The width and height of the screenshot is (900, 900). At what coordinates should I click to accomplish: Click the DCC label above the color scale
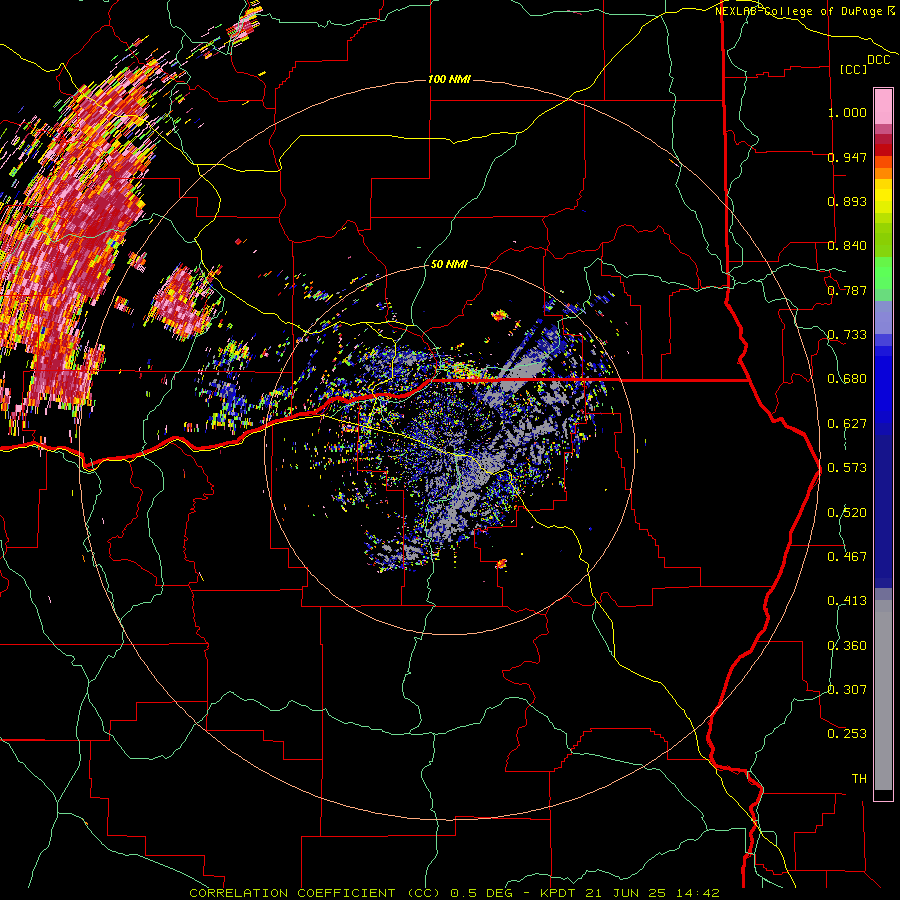click(x=878, y=60)
